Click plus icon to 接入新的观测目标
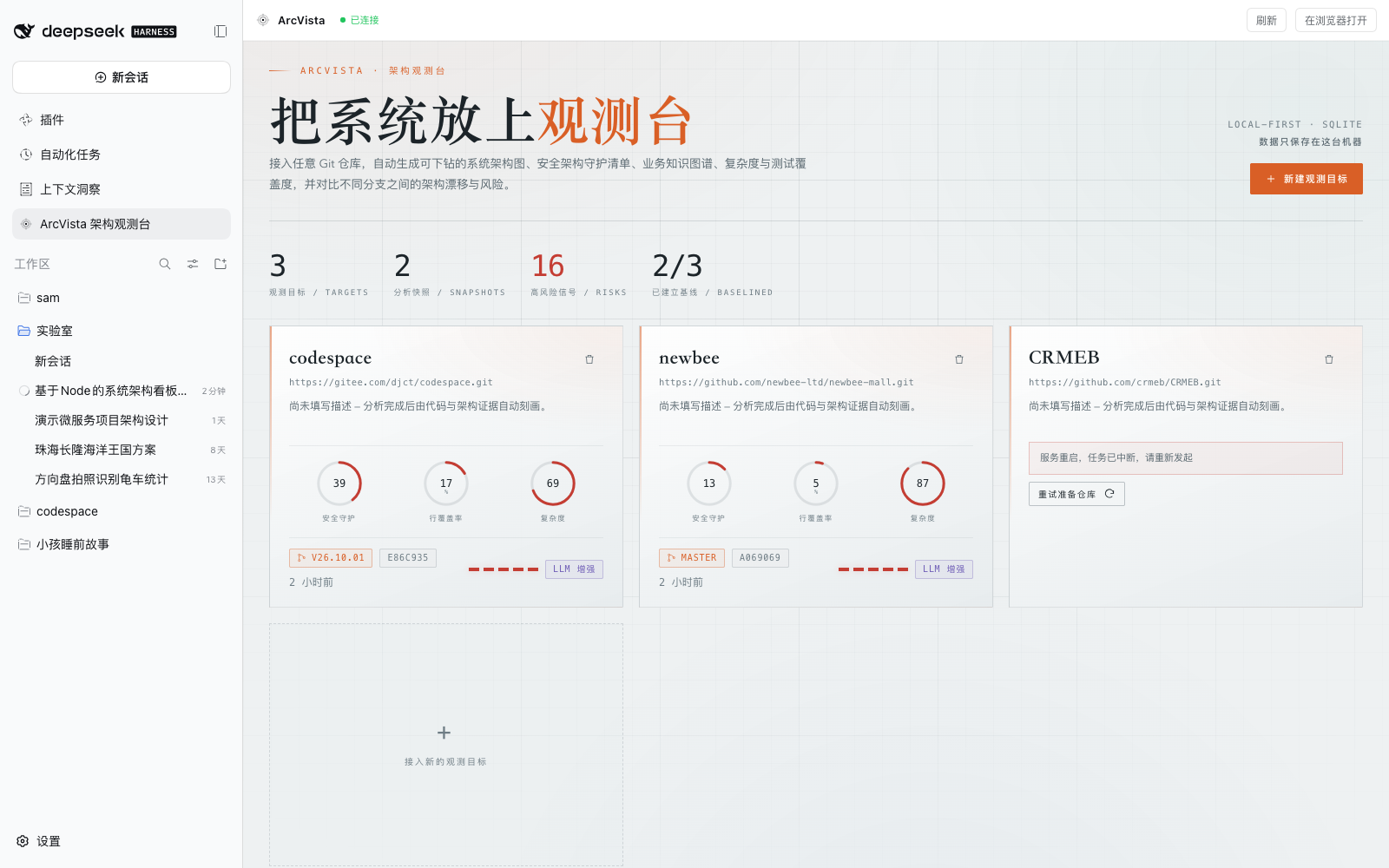The image size is (1389, 868). [444, 733]
